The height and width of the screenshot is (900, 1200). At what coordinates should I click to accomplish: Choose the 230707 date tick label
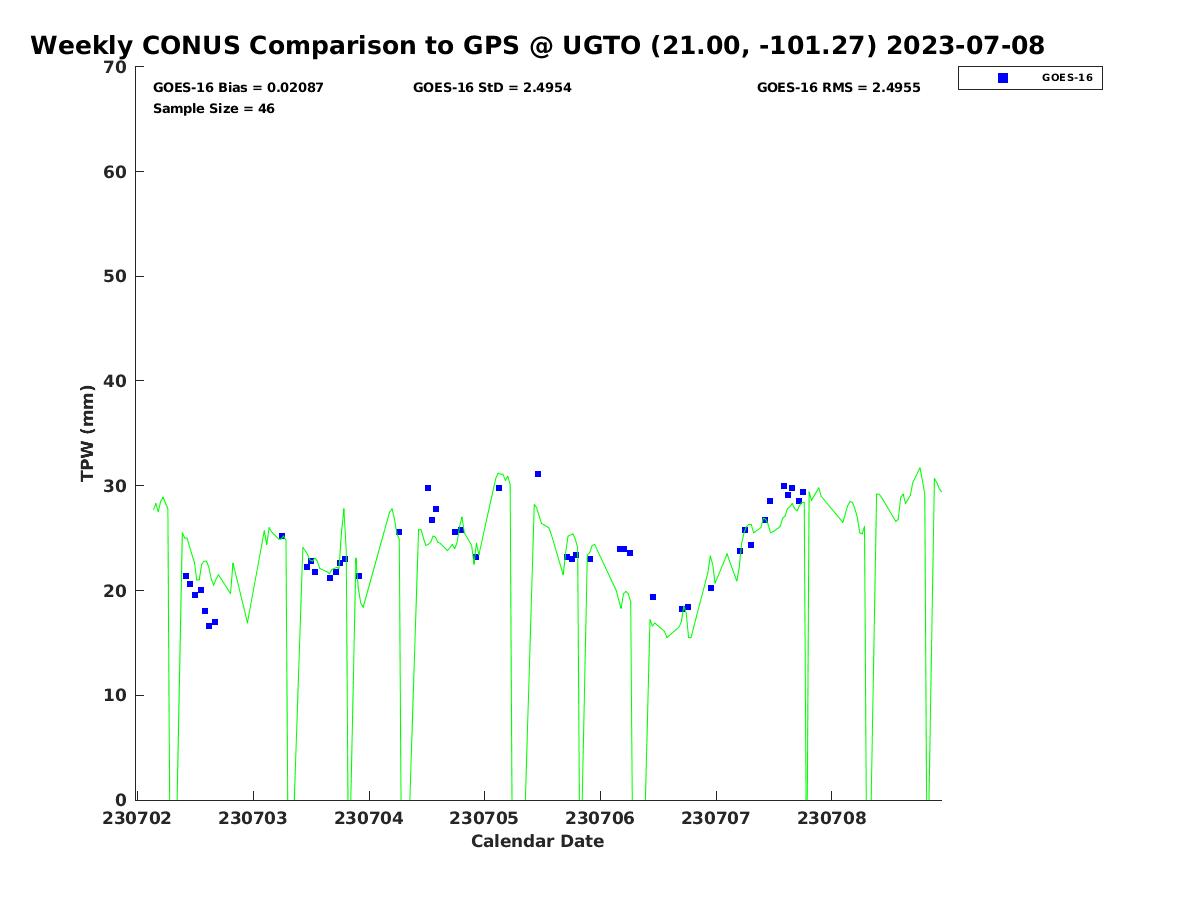(716, 818)
